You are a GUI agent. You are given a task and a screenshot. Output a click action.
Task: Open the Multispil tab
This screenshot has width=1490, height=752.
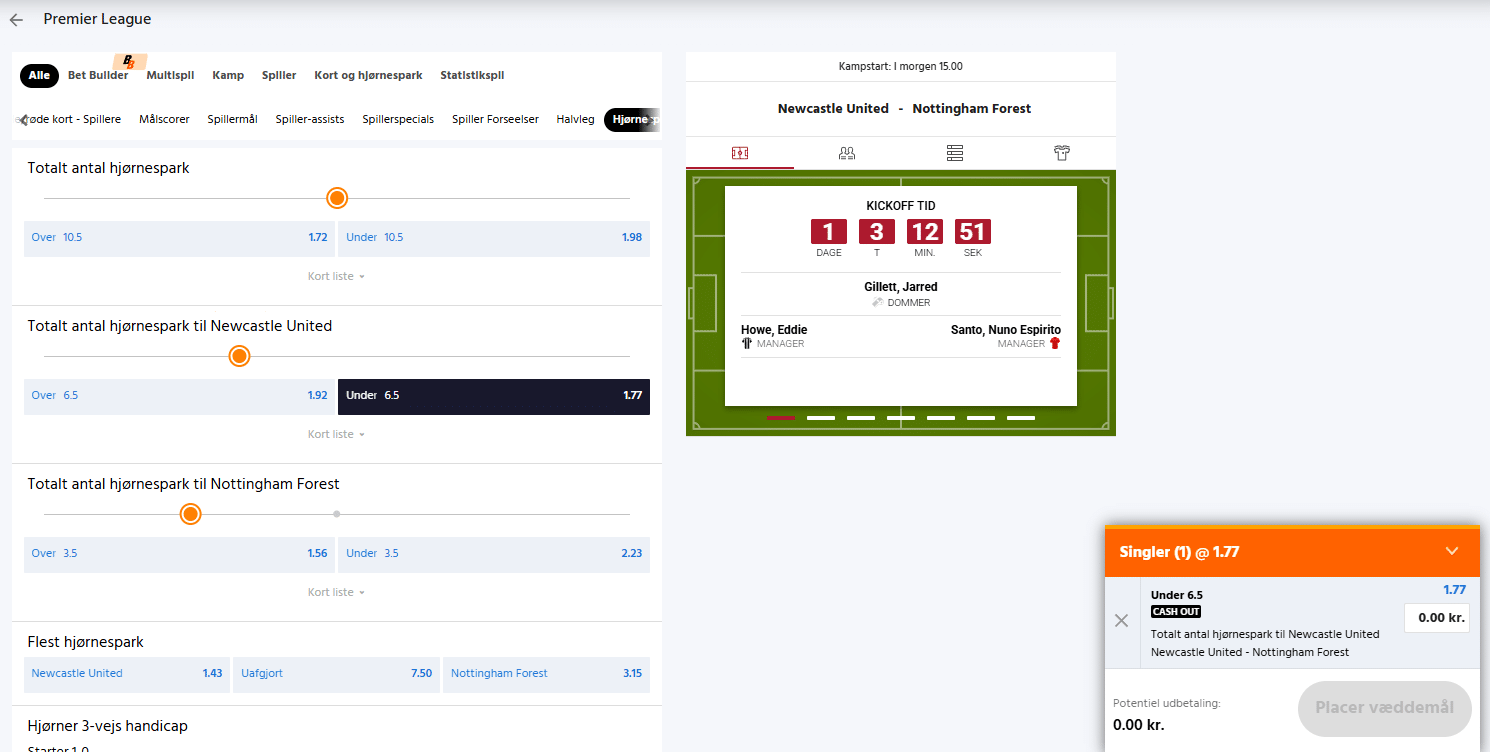[170, 75]
